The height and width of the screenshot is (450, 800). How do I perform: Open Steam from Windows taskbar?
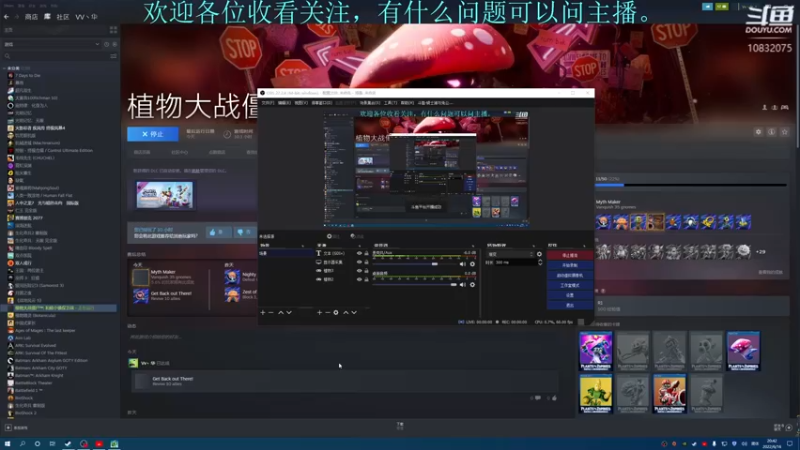pyautogui.click(x=68, y=444)
